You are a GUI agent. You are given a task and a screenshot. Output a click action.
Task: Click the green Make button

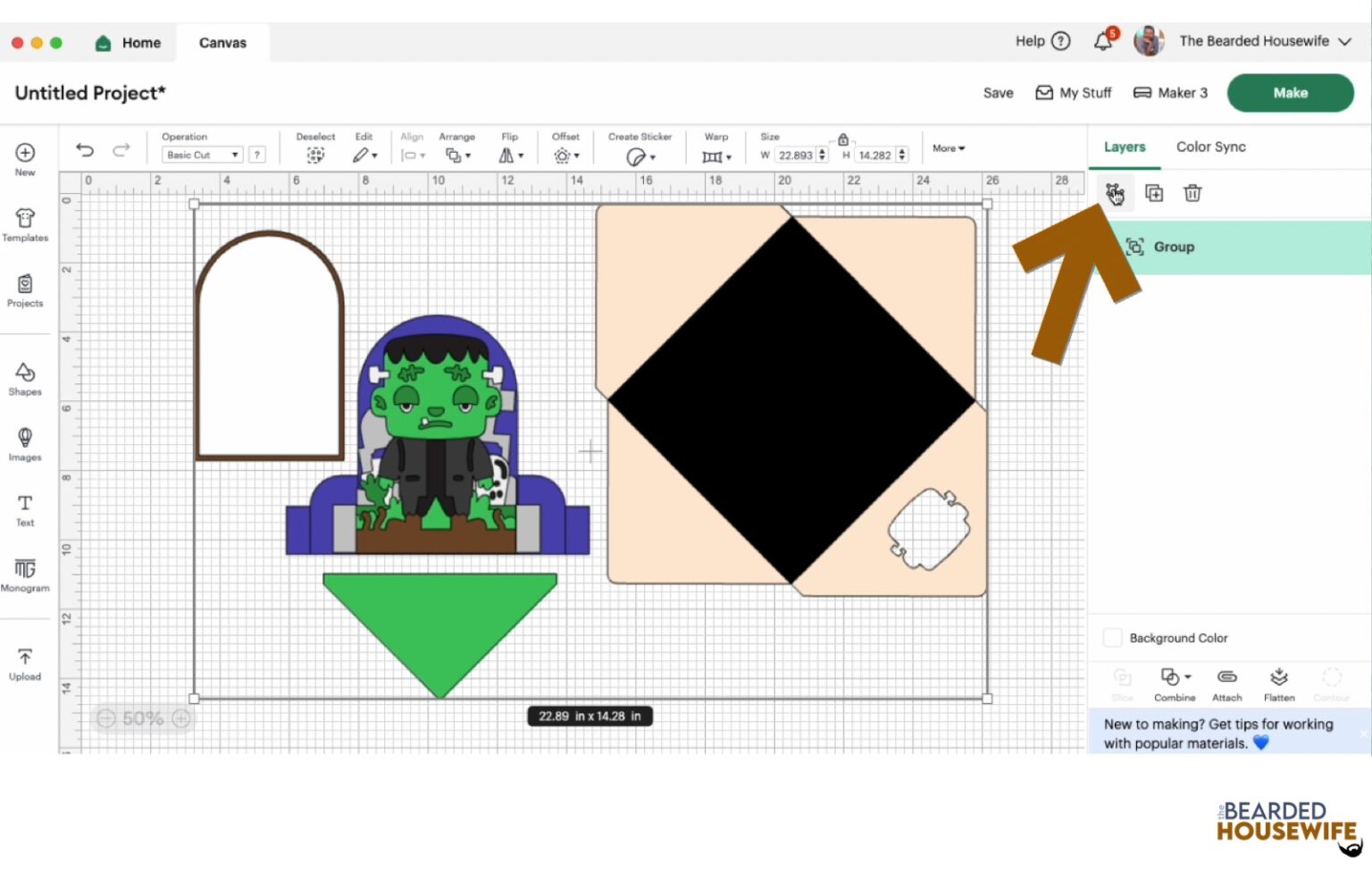tap(1289, 92)
